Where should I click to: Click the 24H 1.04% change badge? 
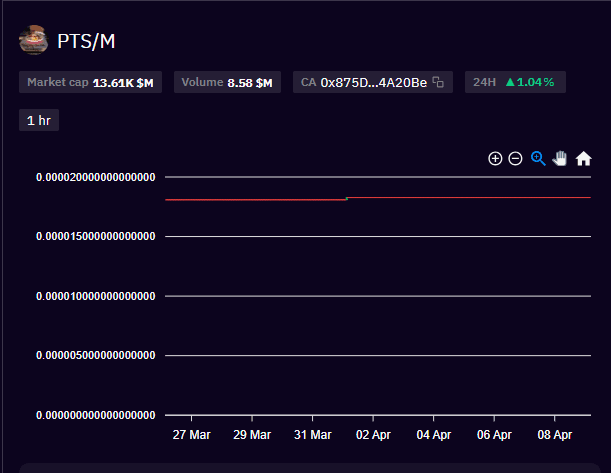[515, 82]
